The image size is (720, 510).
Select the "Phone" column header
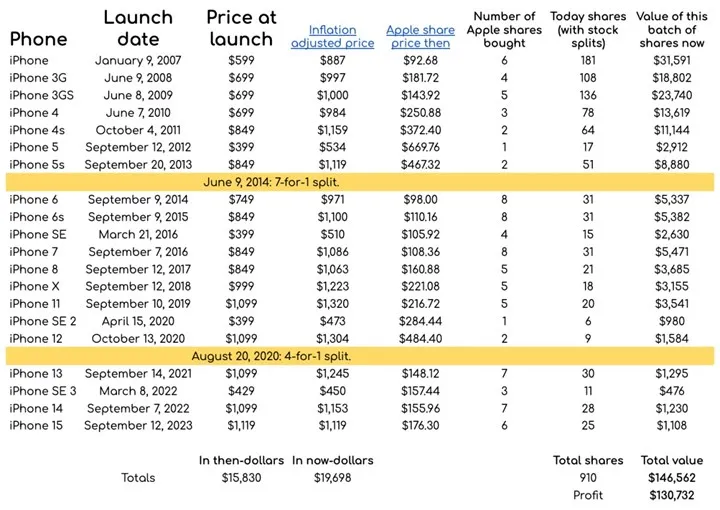click(x=39, y=39)
